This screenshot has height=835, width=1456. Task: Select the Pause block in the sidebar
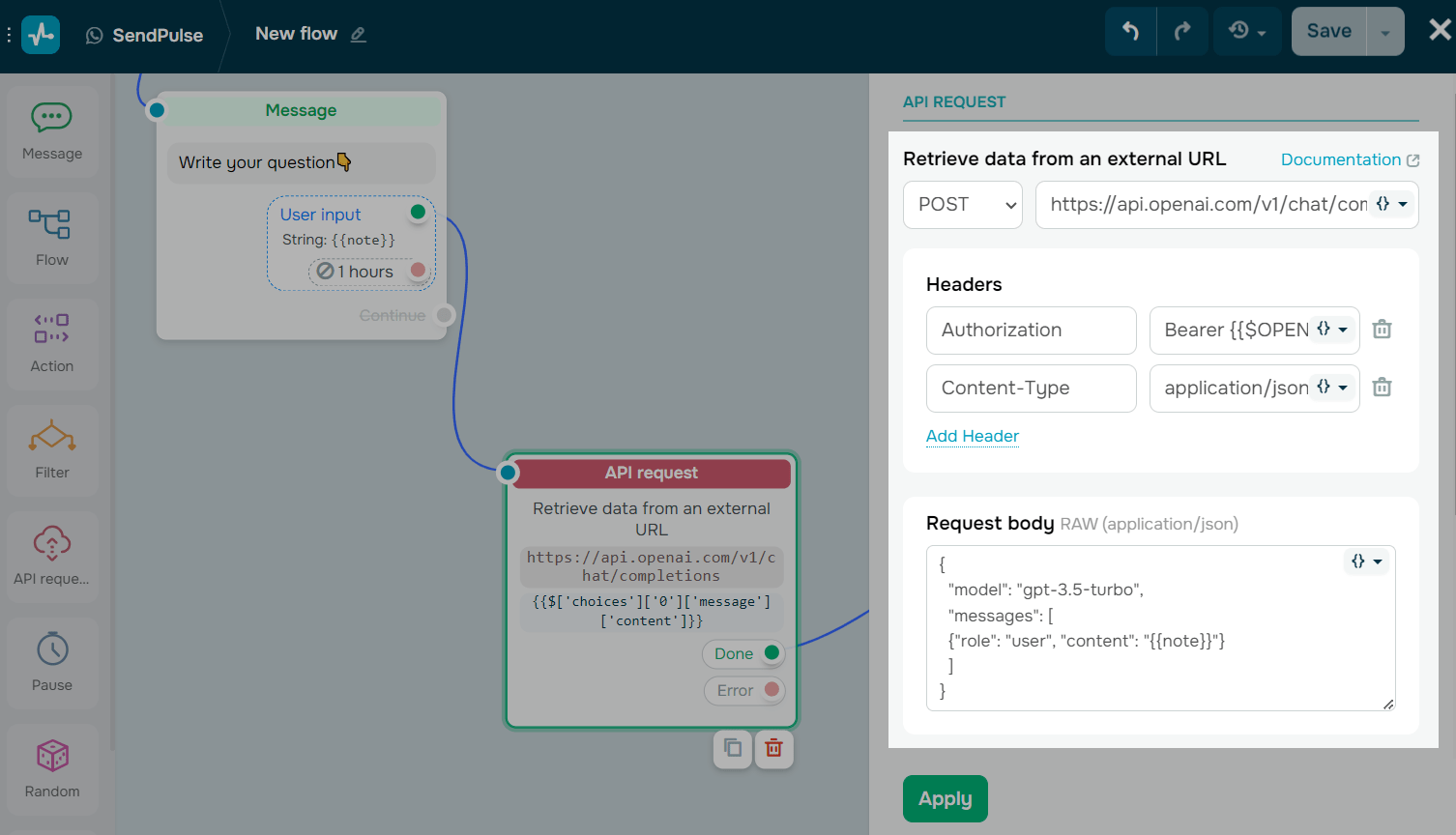51,662
